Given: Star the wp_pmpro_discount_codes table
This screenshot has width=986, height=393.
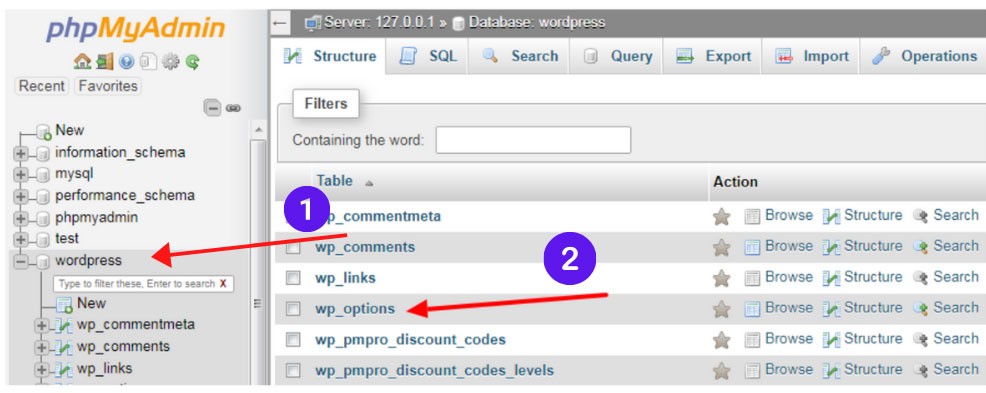Looking at the screenshot, I should click(x=721, y=340).
